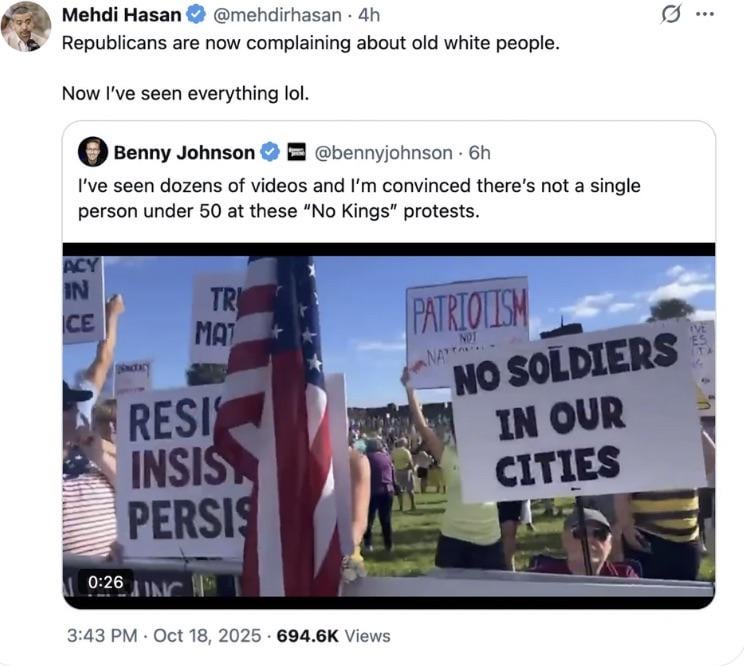744x666 pixels.
Task: Click the Grok slashed-circle icon
Action: click(671, 14)
